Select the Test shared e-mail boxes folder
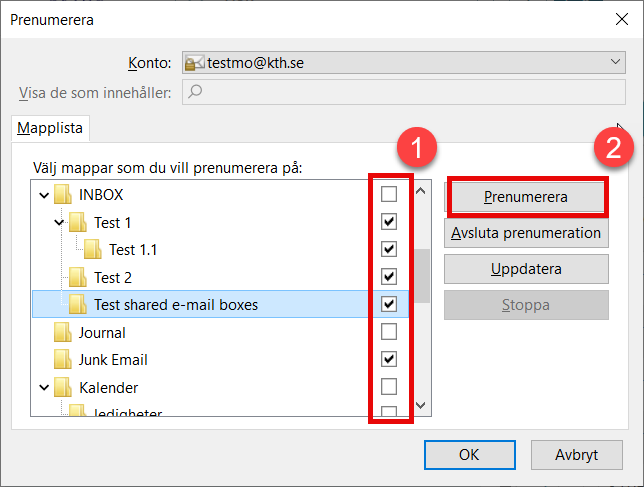The image size is (644, 487). (175, 304)
